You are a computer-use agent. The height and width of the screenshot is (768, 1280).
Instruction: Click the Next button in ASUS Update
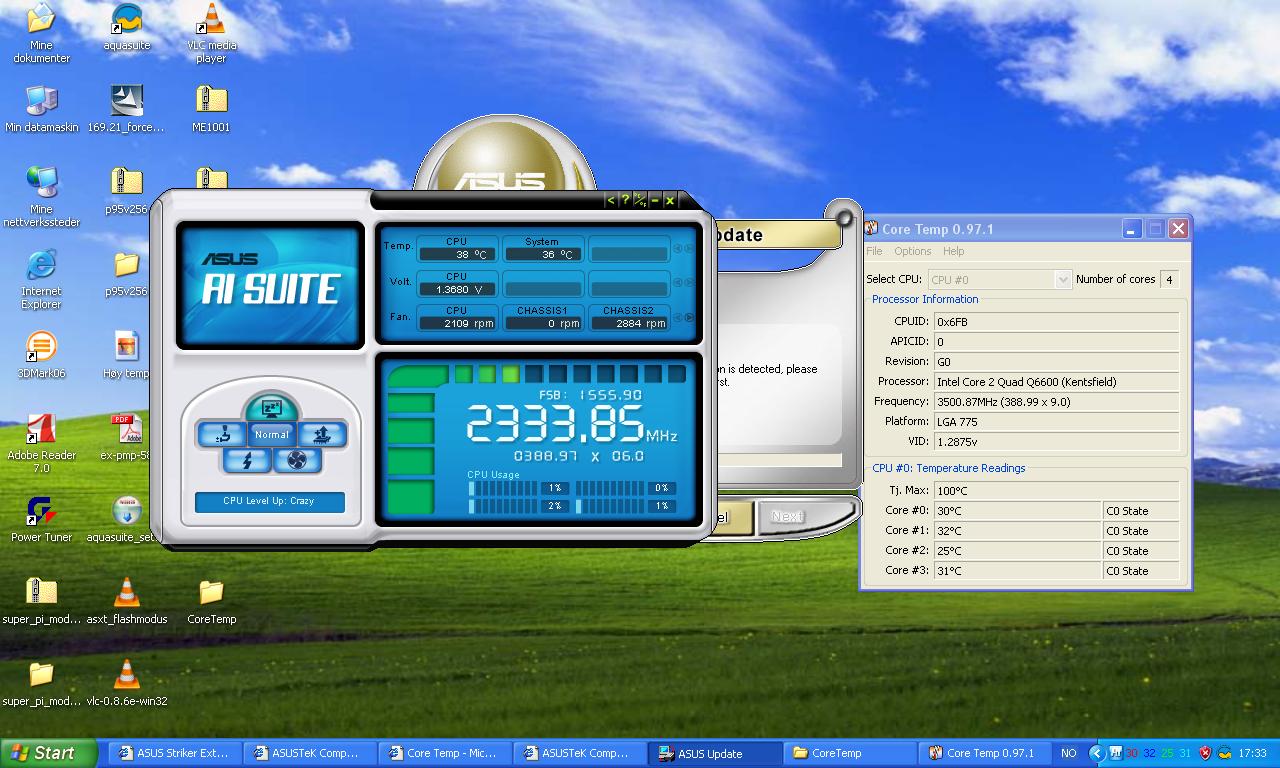pyautogui.click(x=788, y=516)
